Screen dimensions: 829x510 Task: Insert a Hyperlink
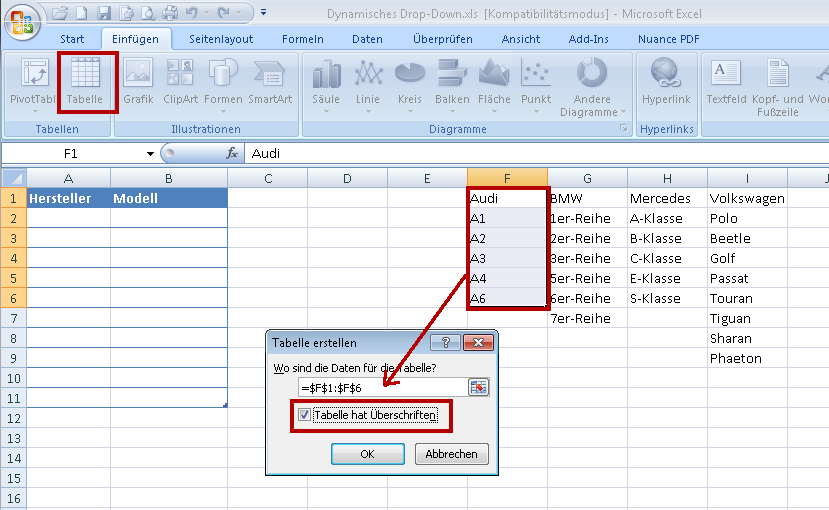666,82
